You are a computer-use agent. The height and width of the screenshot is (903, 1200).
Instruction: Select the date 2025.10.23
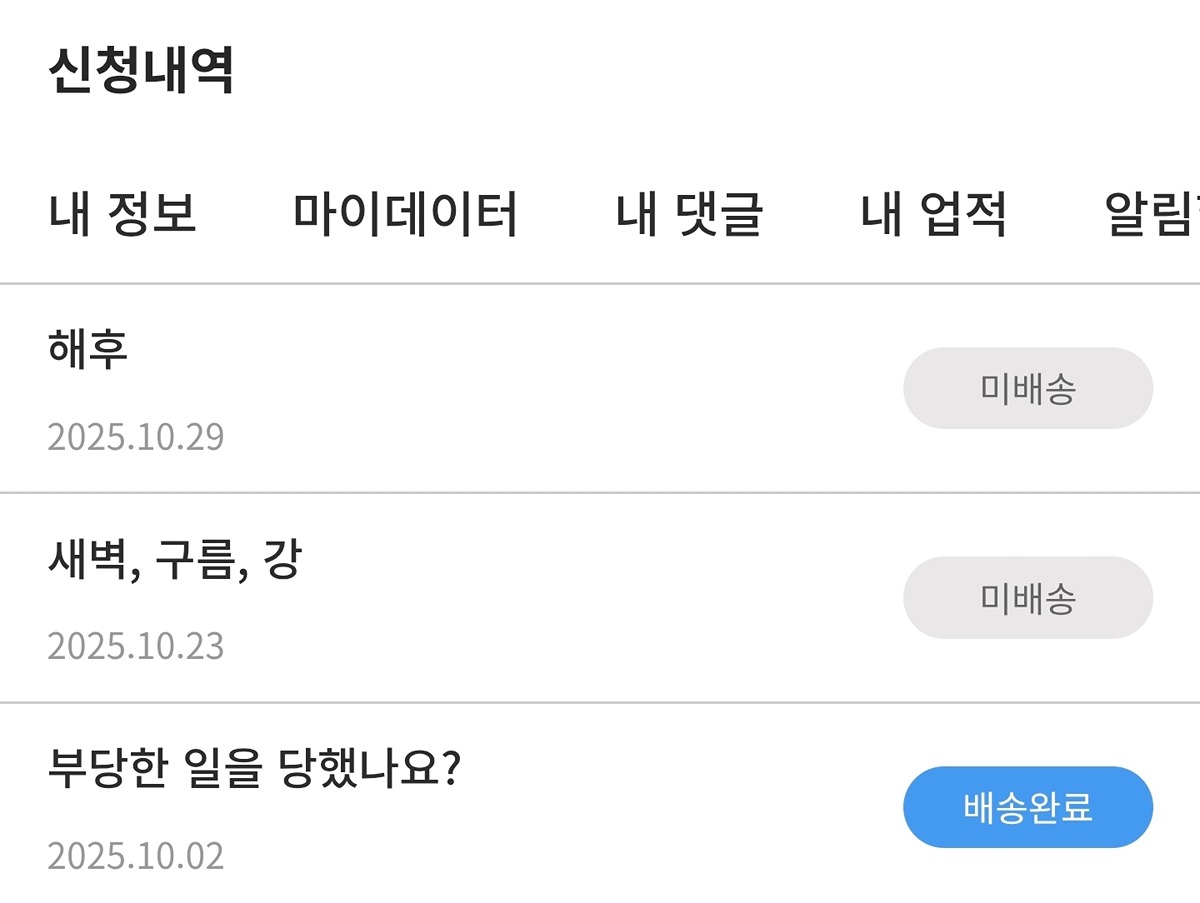136,646
